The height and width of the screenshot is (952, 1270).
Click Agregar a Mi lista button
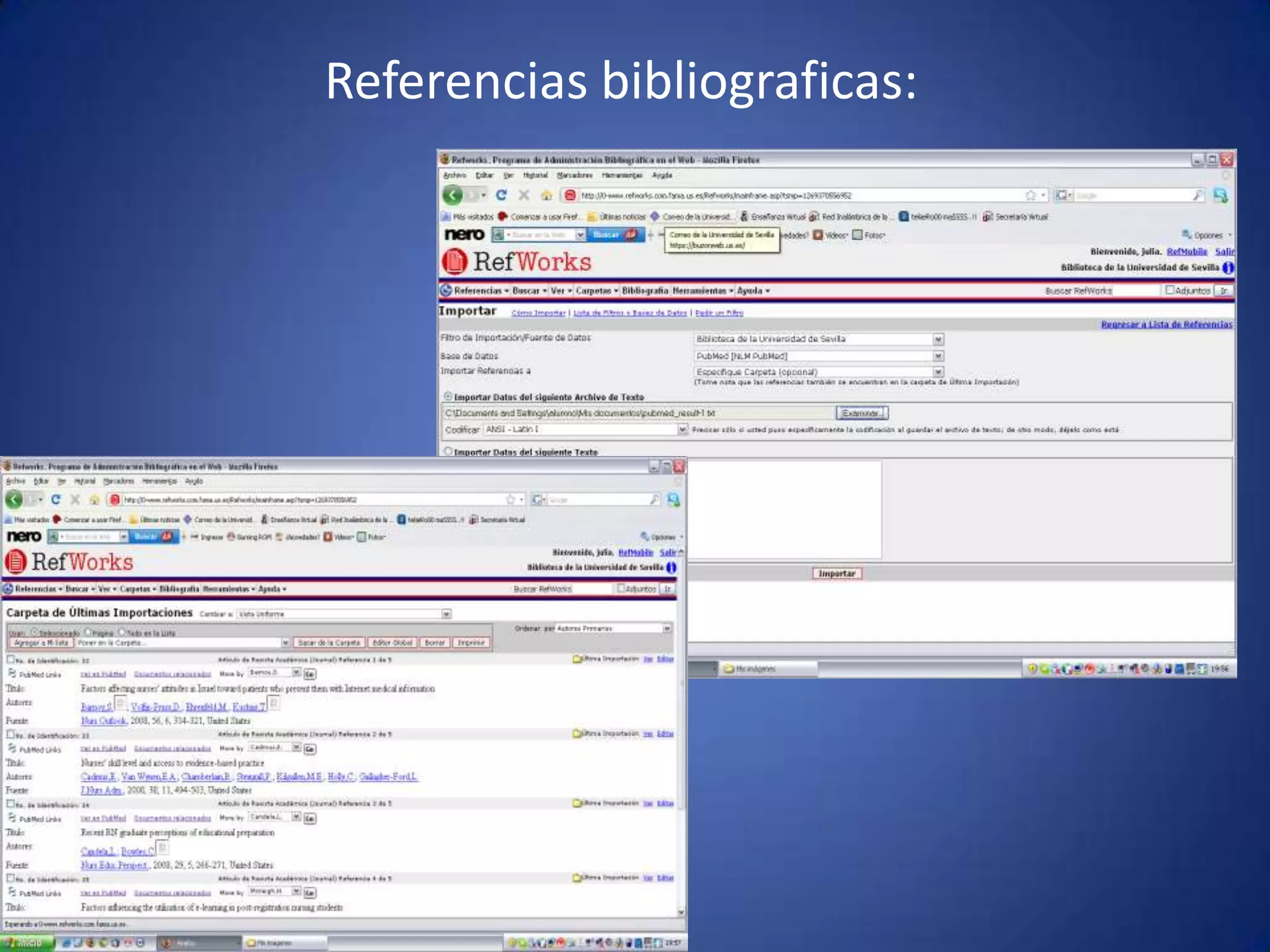point(41,643)
